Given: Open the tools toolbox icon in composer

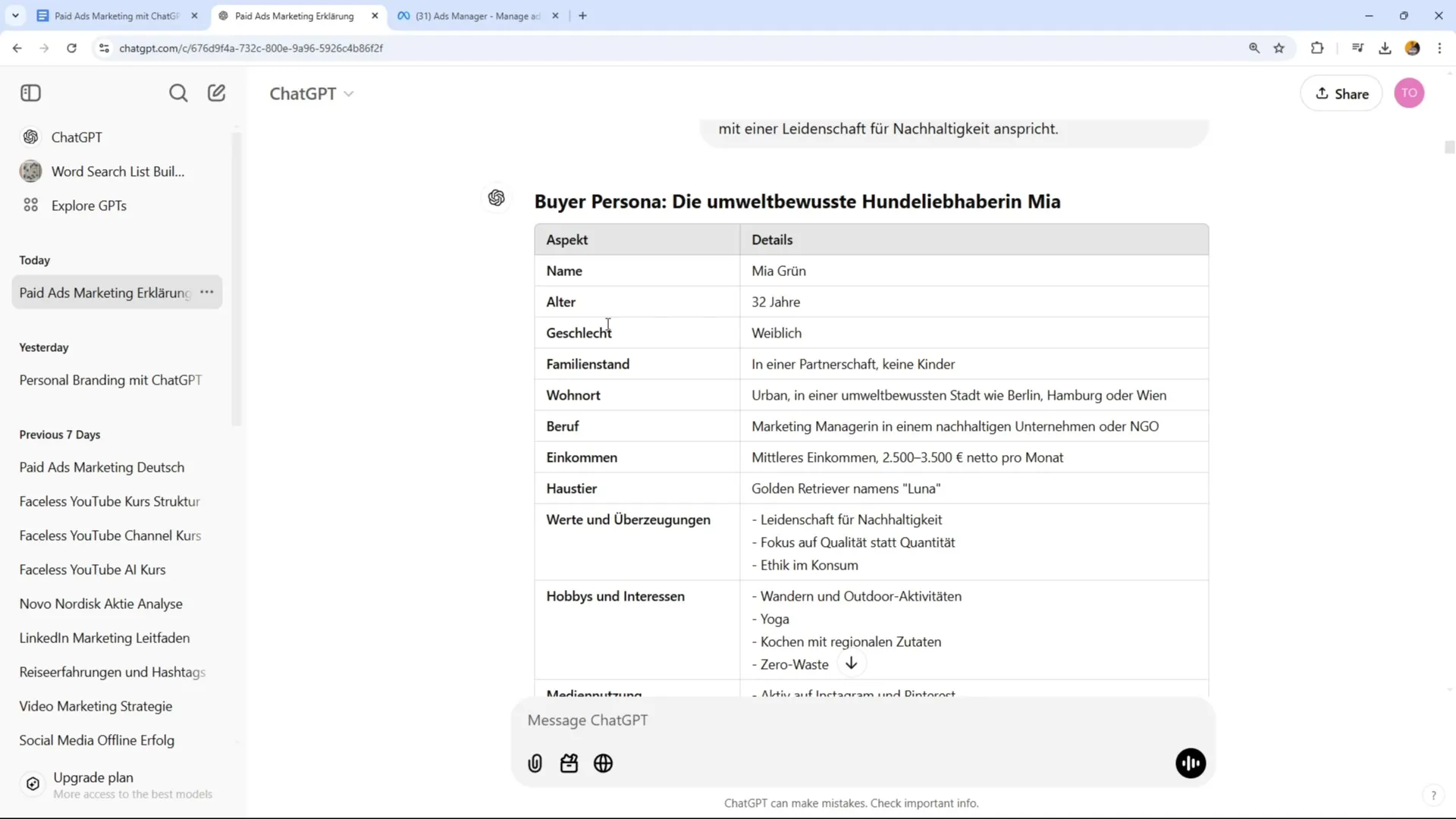Looking at the screenshot, I should point(570,764).
